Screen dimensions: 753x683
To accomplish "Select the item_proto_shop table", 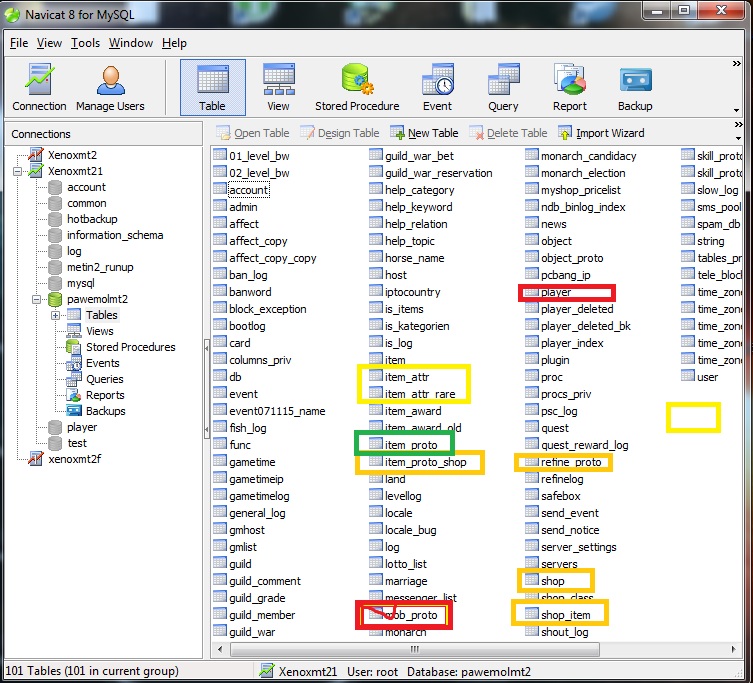I will tap(425, 462).
